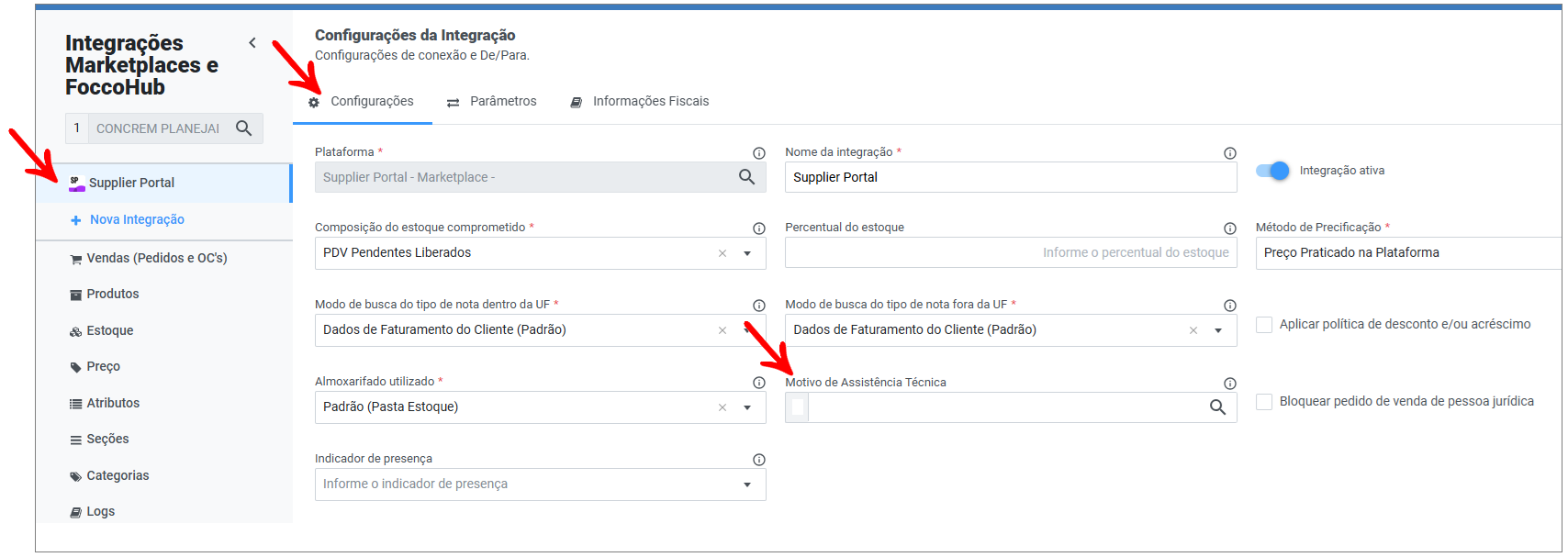The height and width of the screenshot is (557, 1568).
Task: Click the Percentual do estoque input field
Action: pos(1011,253)
